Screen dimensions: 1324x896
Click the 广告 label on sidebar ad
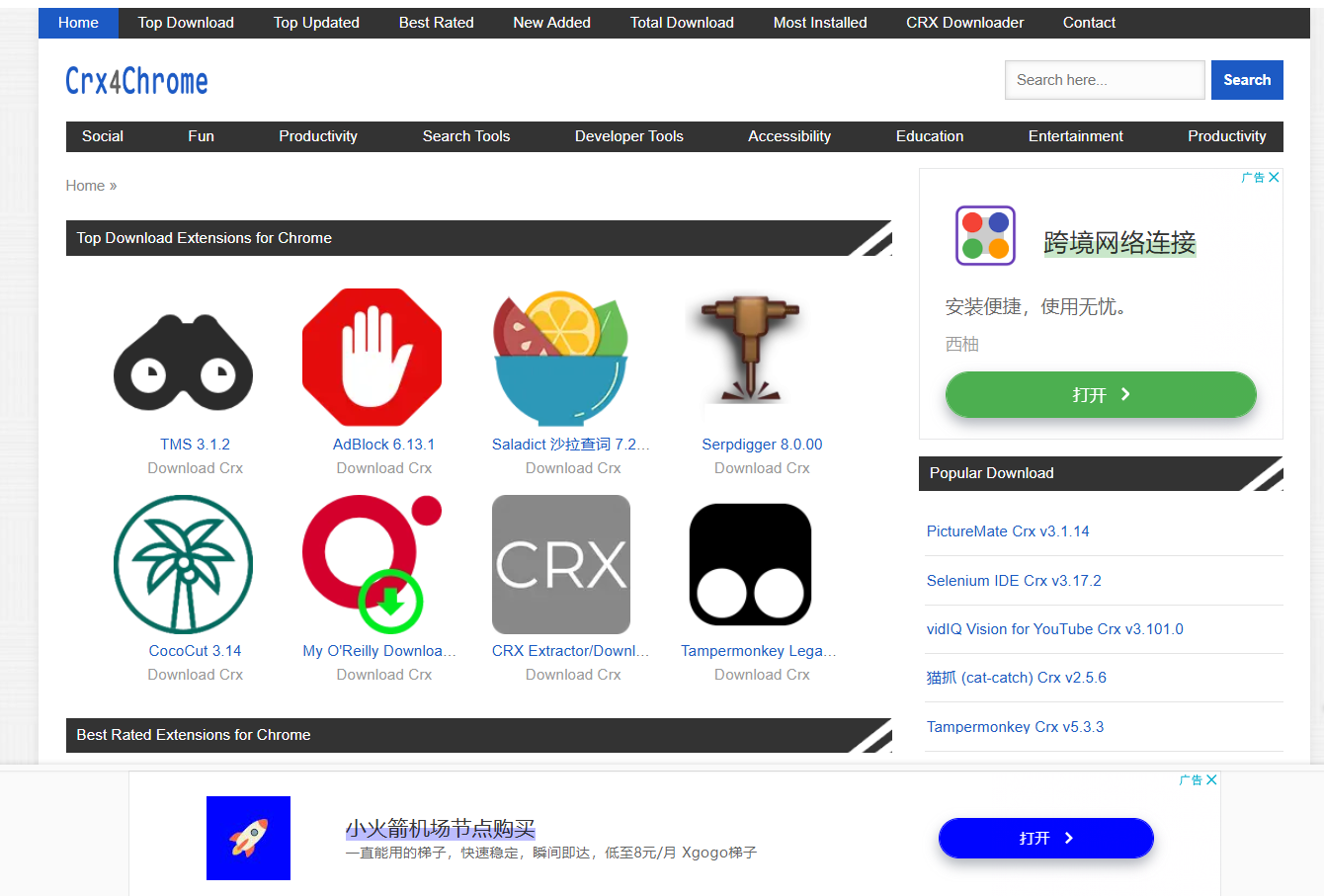(x=1253, y=178)
